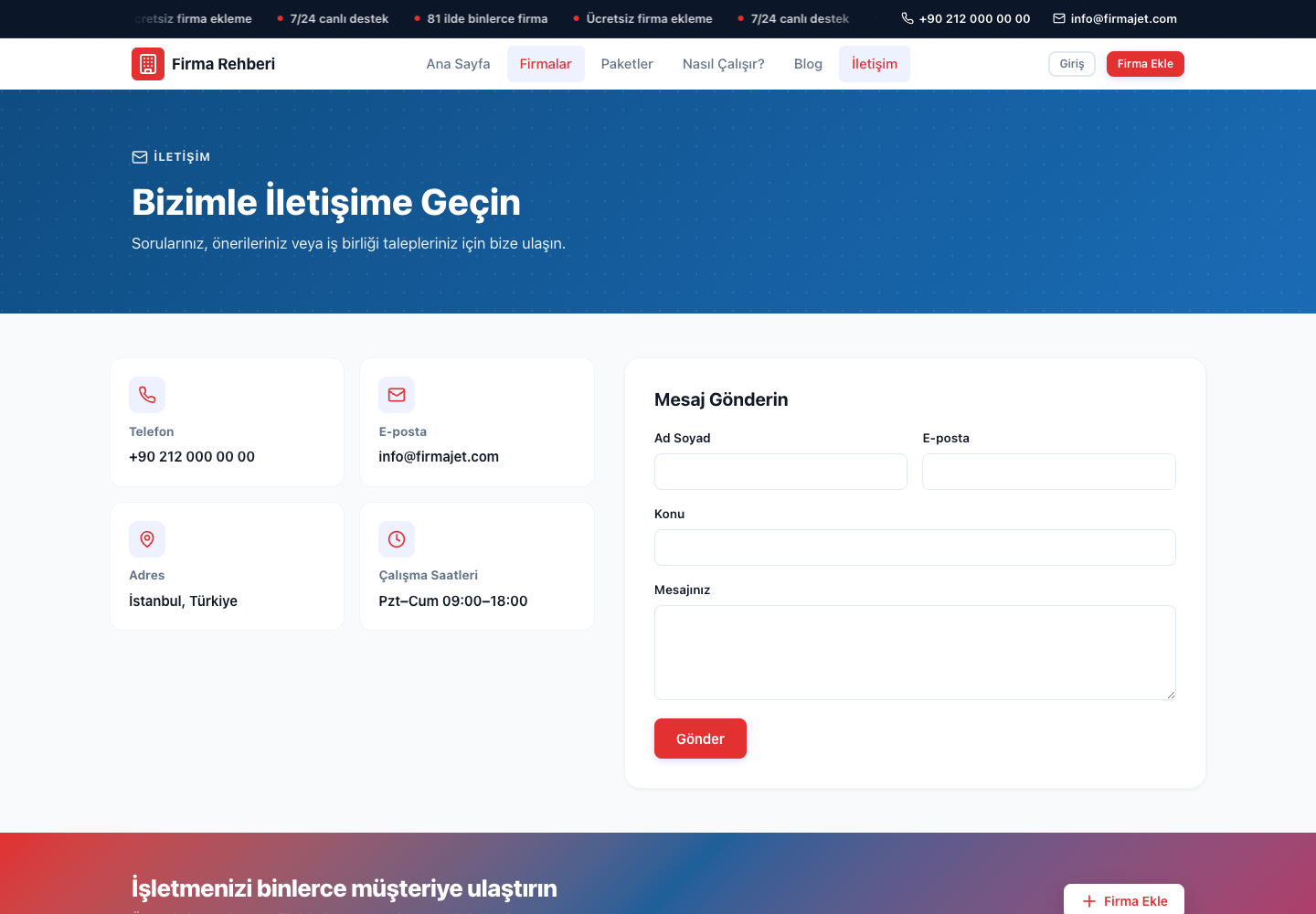Click the 'Ücretsiz firma ekleme' ticker item in the center
The width and height of the screenshot is (1316, 914).
click(649, 18)
